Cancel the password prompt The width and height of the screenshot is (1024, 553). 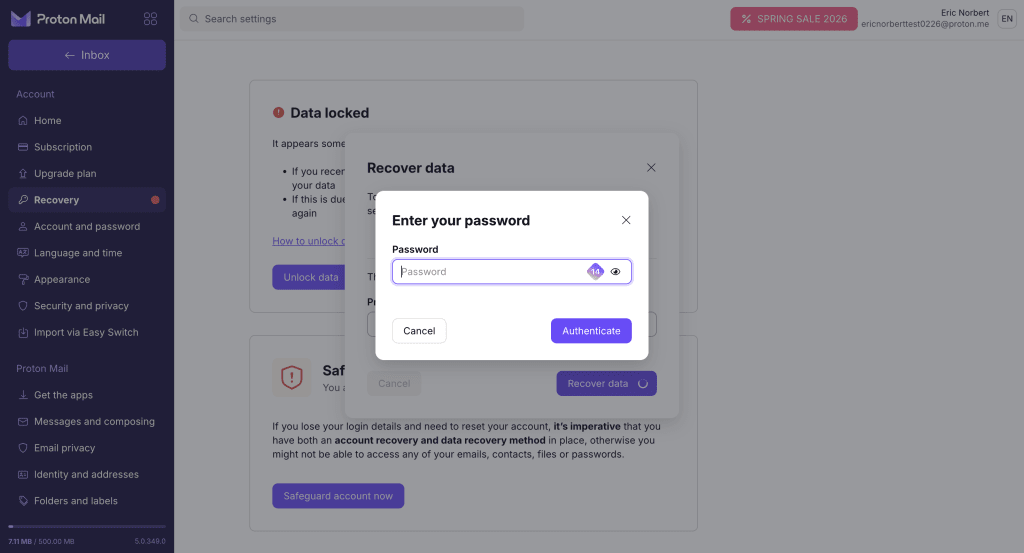[x=419, y=331]
